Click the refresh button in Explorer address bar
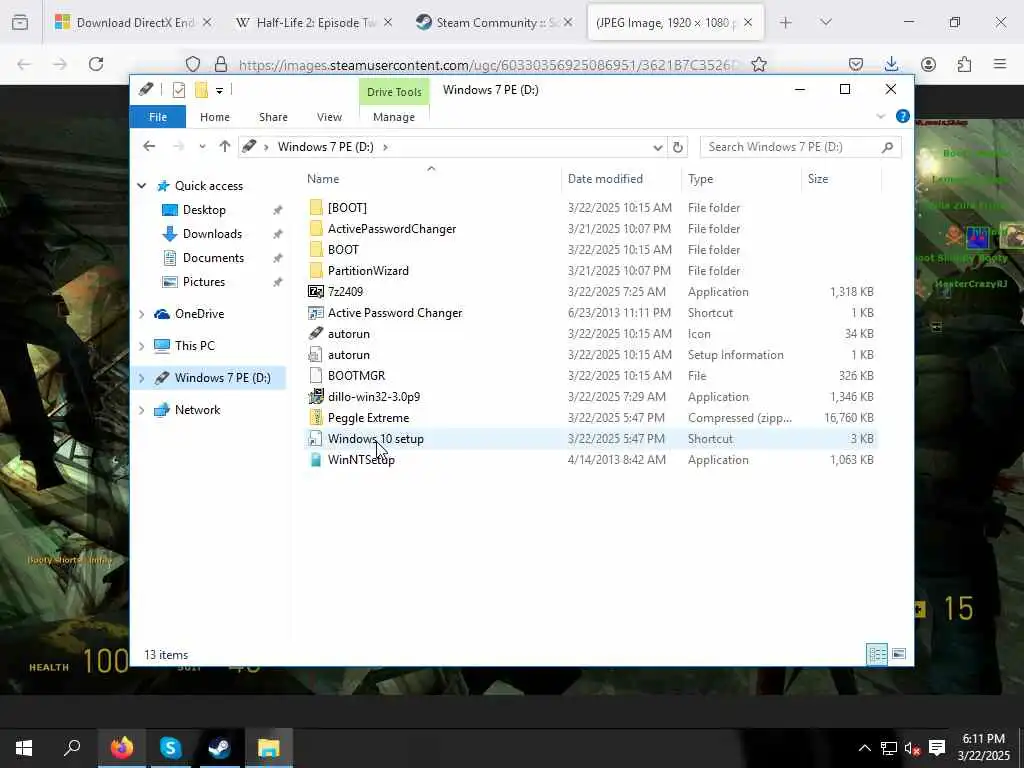The height and width of the screenshot is (768, 1024). pos(678,147)
